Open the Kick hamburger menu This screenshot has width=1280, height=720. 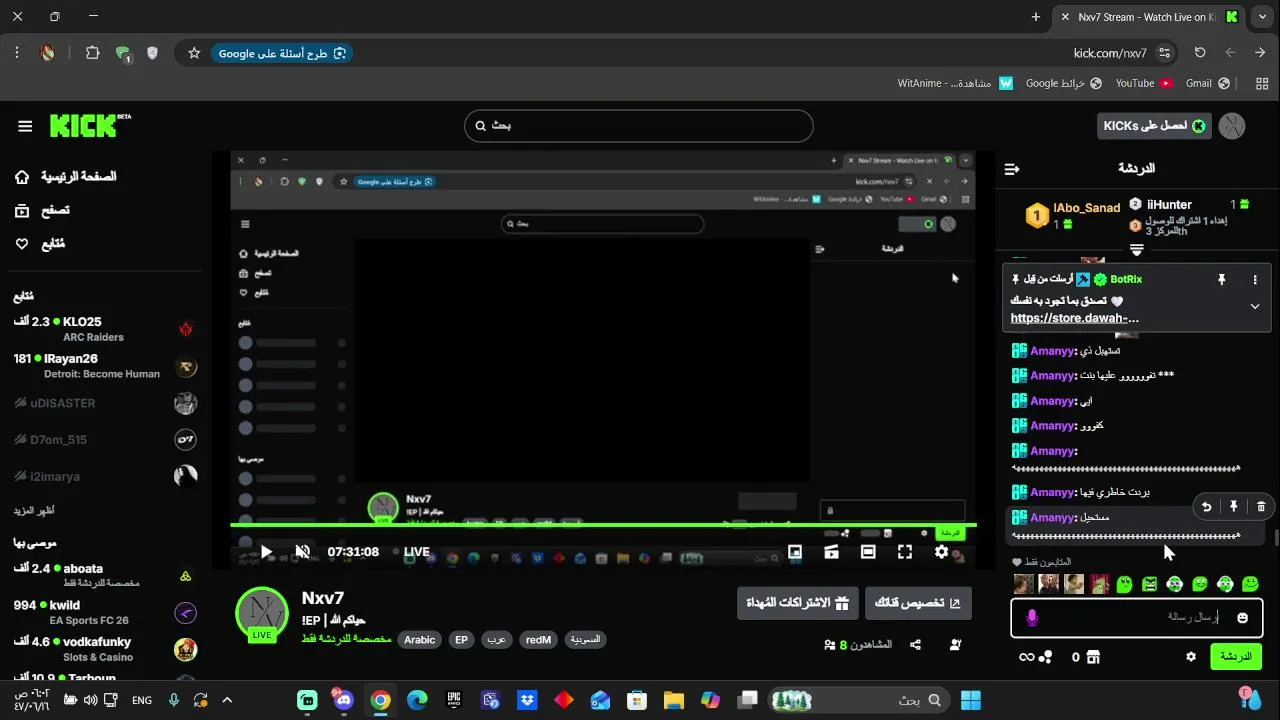[x=25, y=126]
